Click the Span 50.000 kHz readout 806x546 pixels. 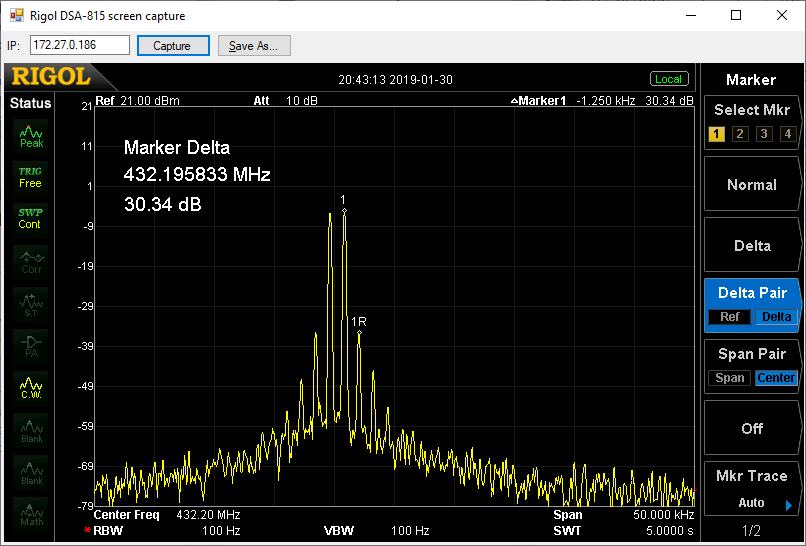click(x=624, y=515)
